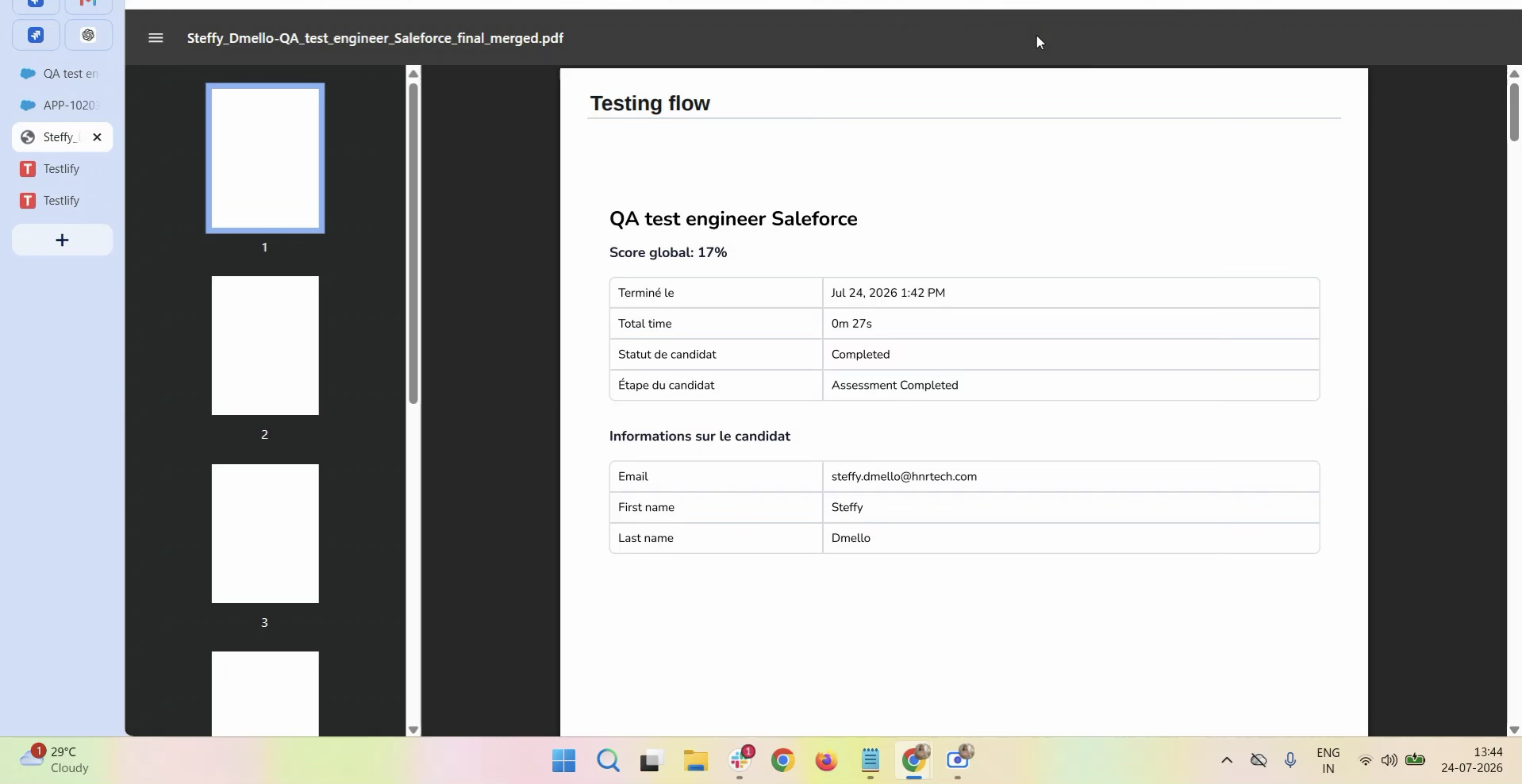This screenshot has width=1522, height=784.
Task: Open the battery tray icon
Action: click(1416, 760)
